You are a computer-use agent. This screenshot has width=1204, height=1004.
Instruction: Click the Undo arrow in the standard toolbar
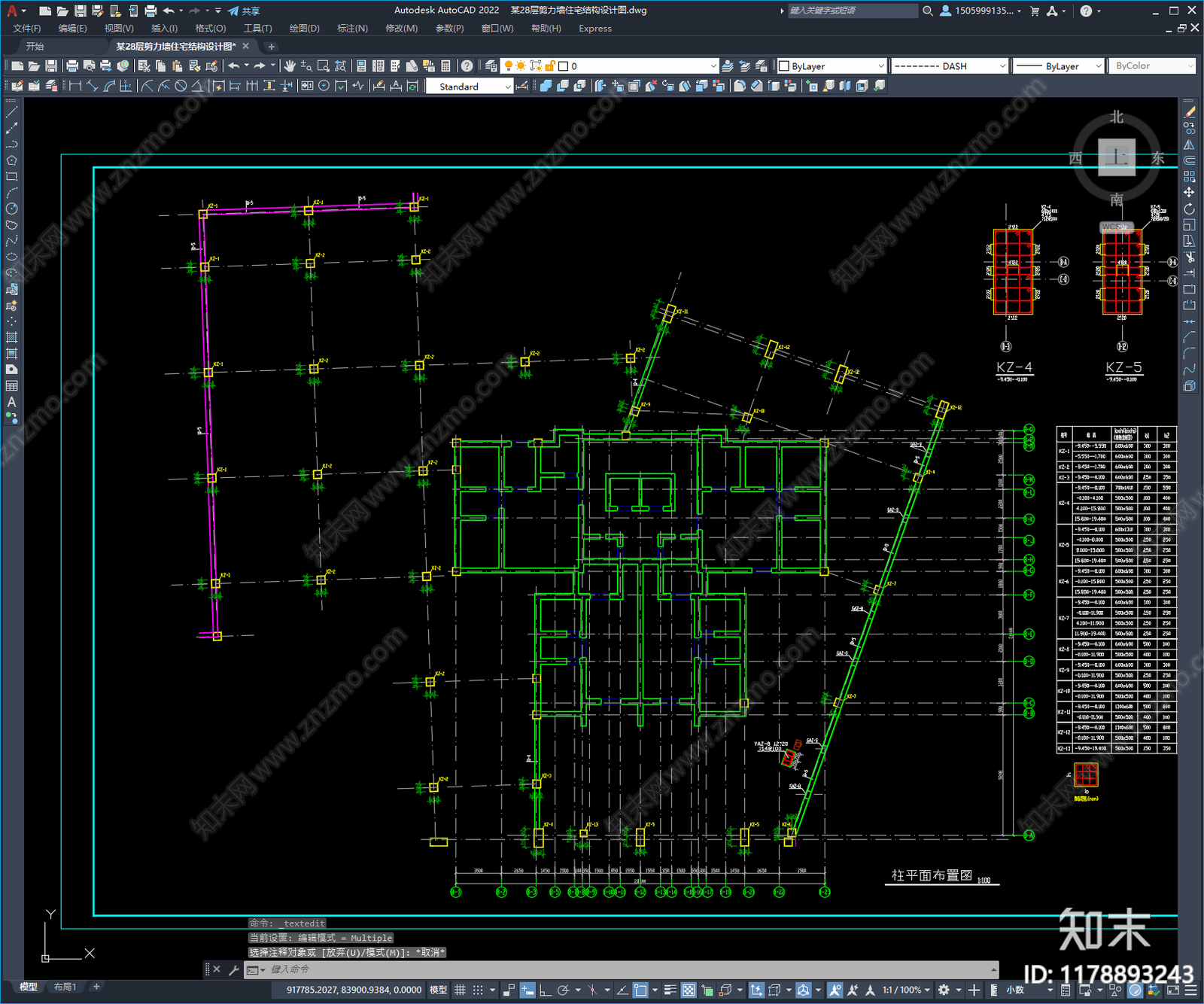point(234,66)
